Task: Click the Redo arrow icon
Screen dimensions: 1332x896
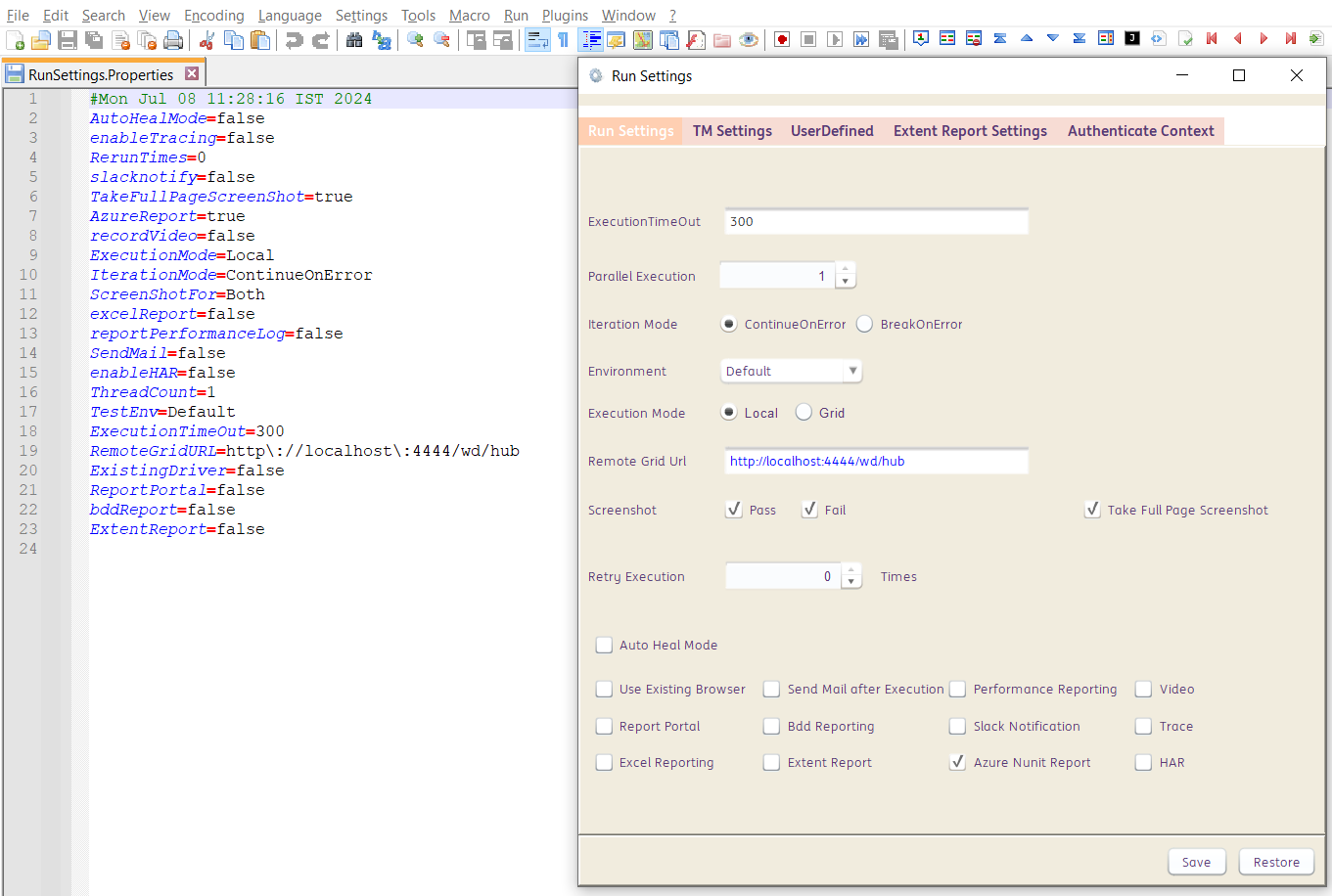Action: 320,40
